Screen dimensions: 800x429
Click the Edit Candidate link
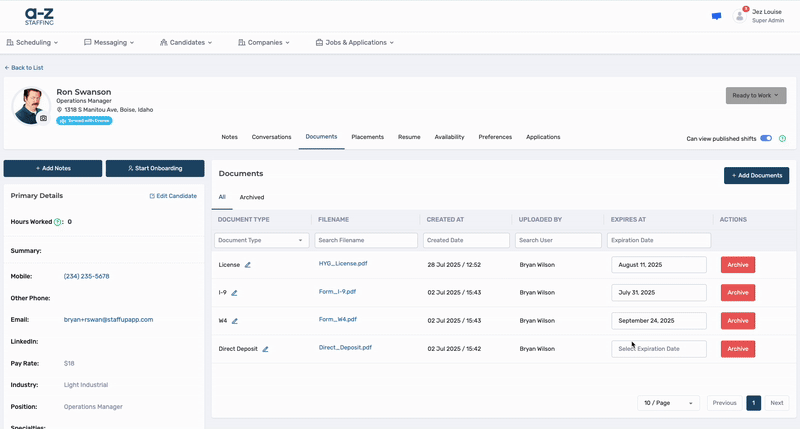(x=173, y=196)
